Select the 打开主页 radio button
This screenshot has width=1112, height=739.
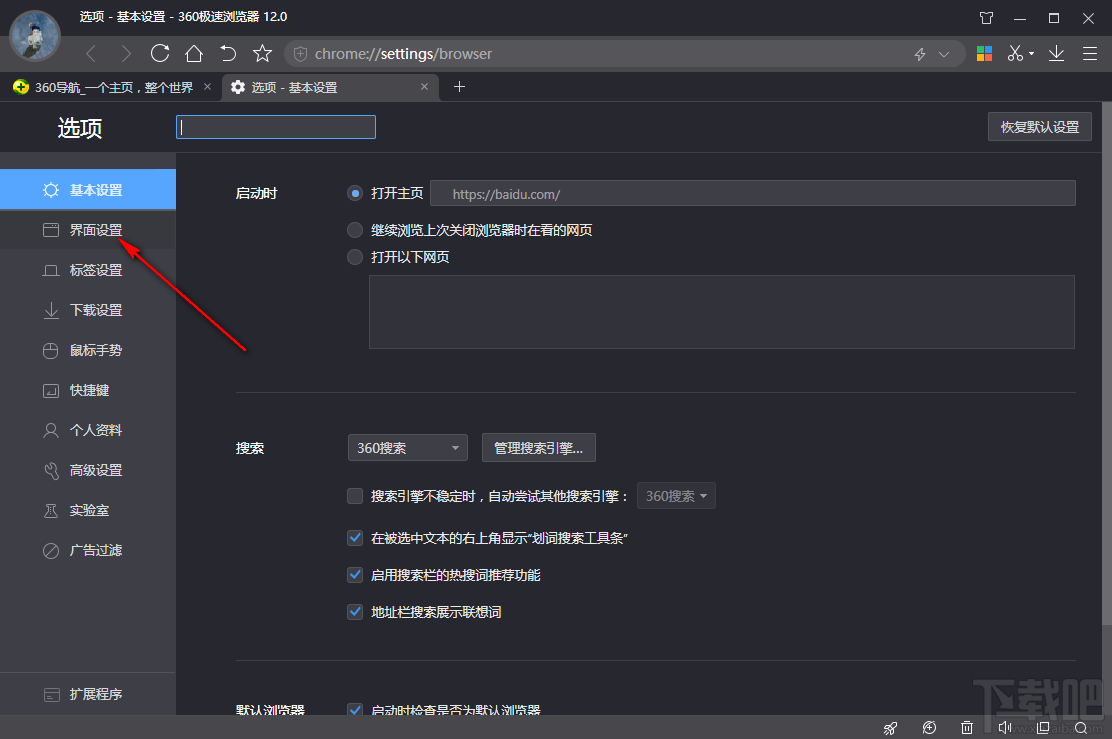click(x=355, y=193)
